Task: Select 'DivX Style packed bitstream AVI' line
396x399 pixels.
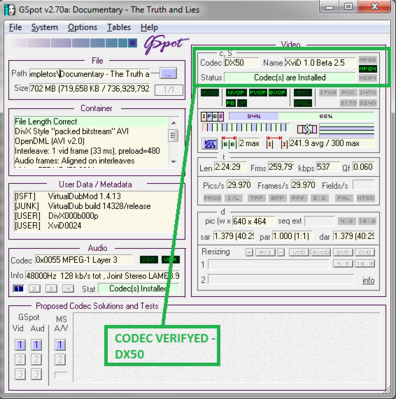Action: point(91,131)
